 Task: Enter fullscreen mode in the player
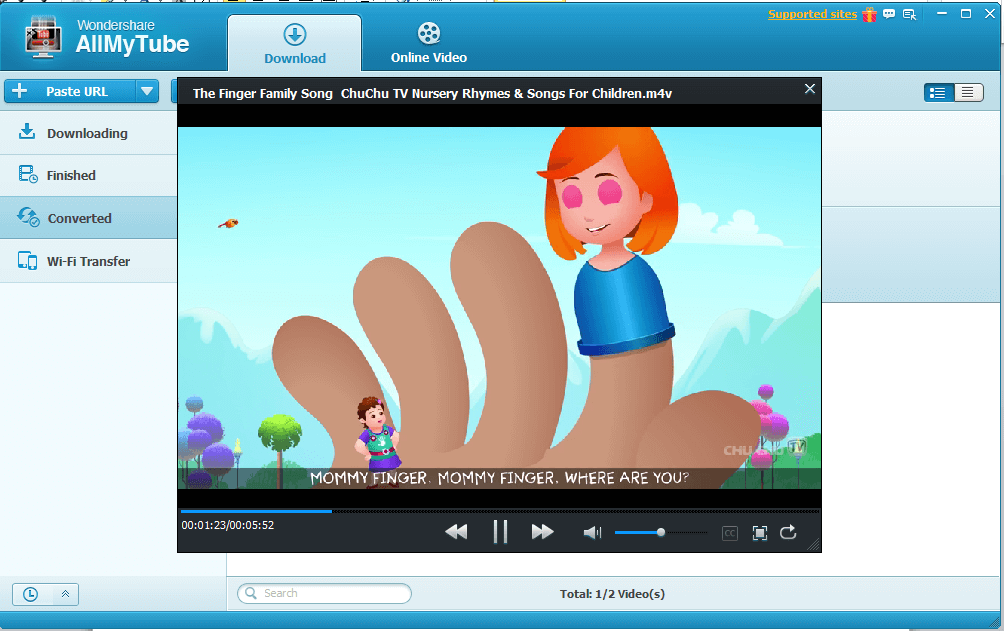pos(759,533)
